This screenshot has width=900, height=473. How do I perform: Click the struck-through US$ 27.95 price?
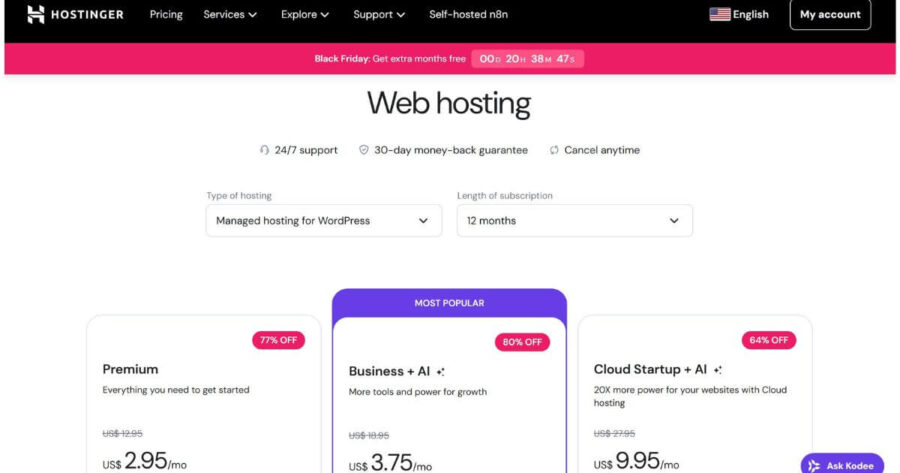(614, 433)
